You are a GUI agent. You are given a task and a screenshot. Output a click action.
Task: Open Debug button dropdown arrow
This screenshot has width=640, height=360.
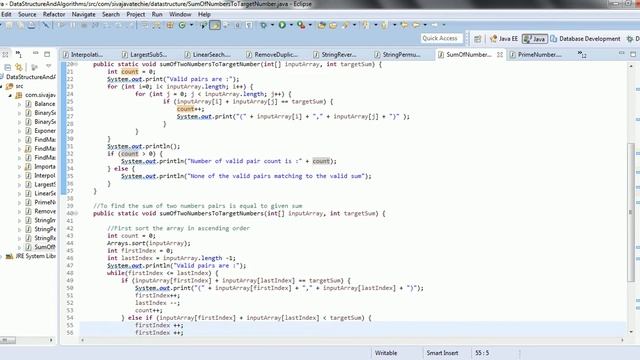coord(272,25)
